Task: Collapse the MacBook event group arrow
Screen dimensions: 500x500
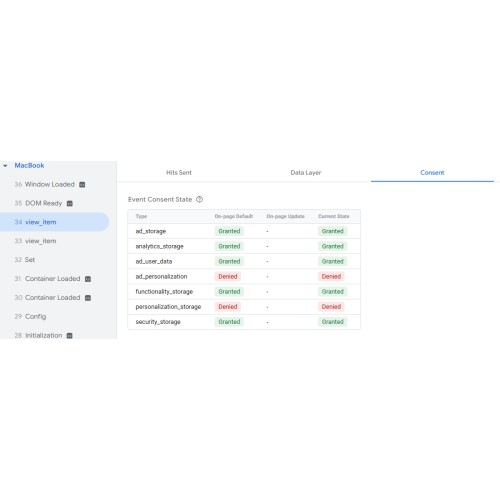Action: click(5, 166)
